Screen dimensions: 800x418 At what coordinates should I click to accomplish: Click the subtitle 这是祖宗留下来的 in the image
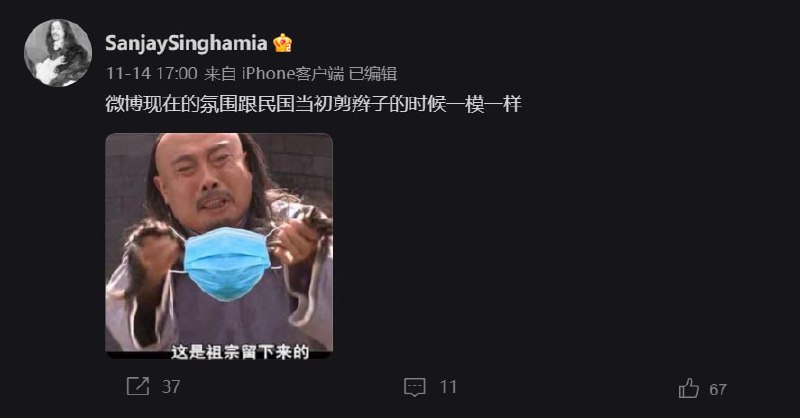[x=240, y=352]
